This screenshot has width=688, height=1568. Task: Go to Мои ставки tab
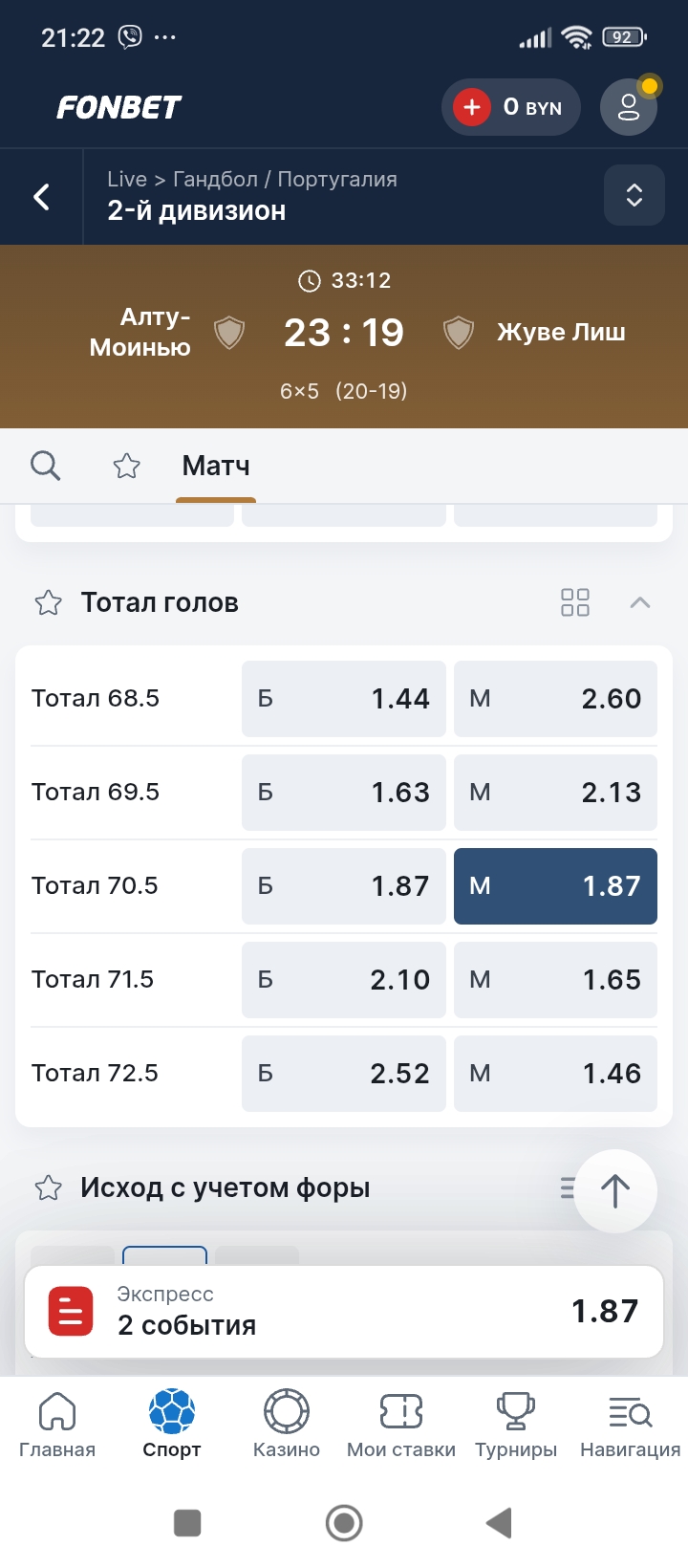(401, 1422)
